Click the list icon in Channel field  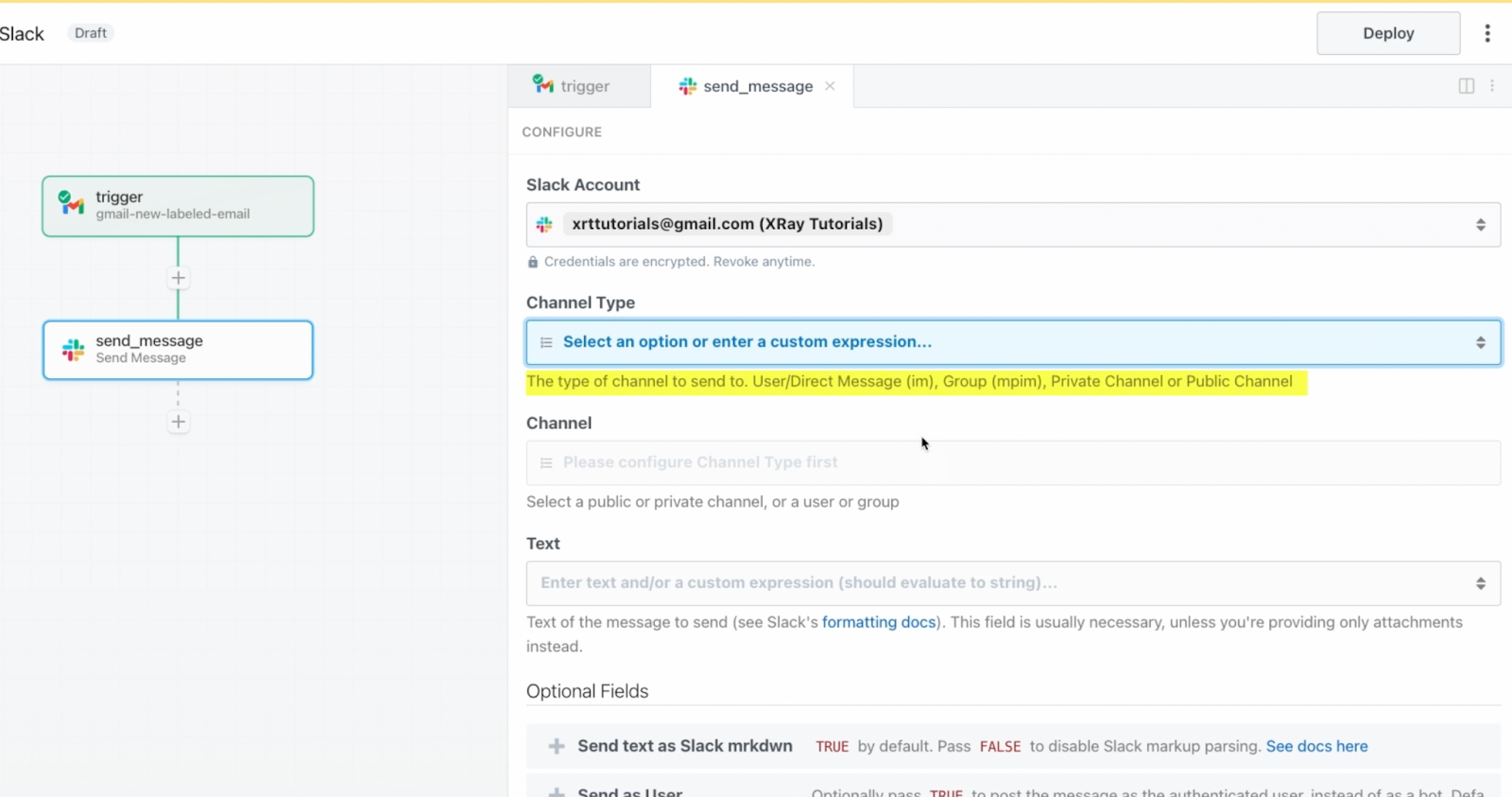pyautogui.click(x=546, y=463)
